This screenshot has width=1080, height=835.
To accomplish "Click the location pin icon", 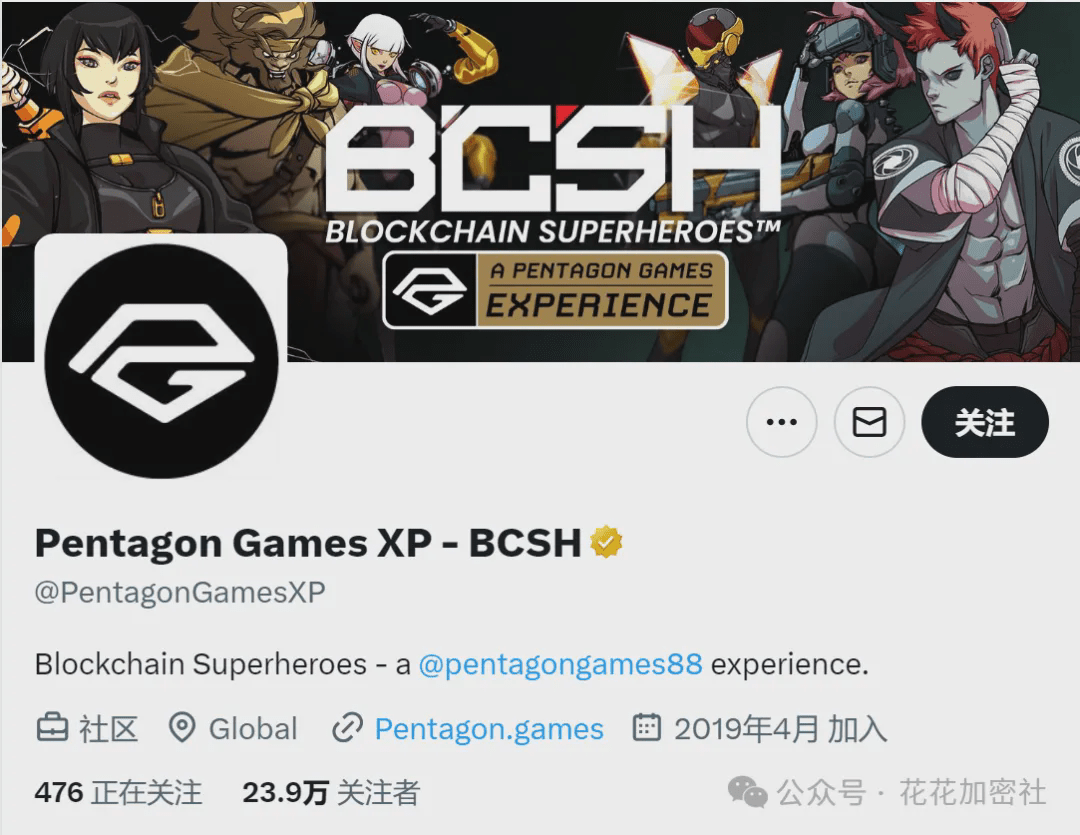I will coord(182,728).
